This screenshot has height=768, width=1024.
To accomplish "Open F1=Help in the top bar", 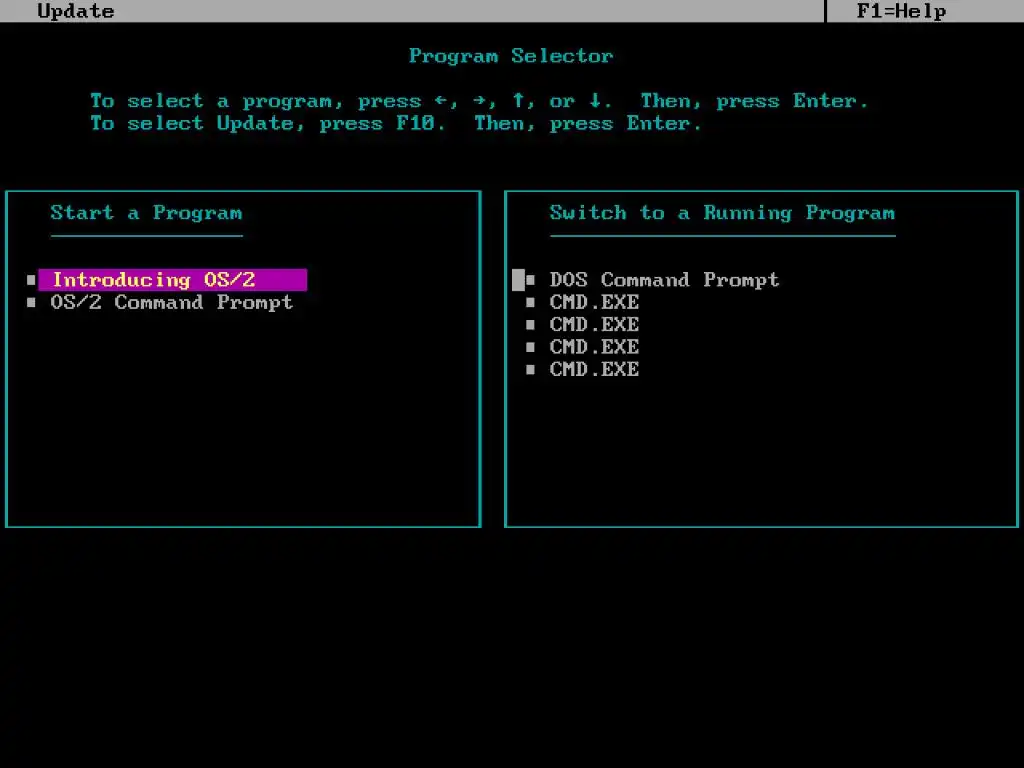I will 901,11.
